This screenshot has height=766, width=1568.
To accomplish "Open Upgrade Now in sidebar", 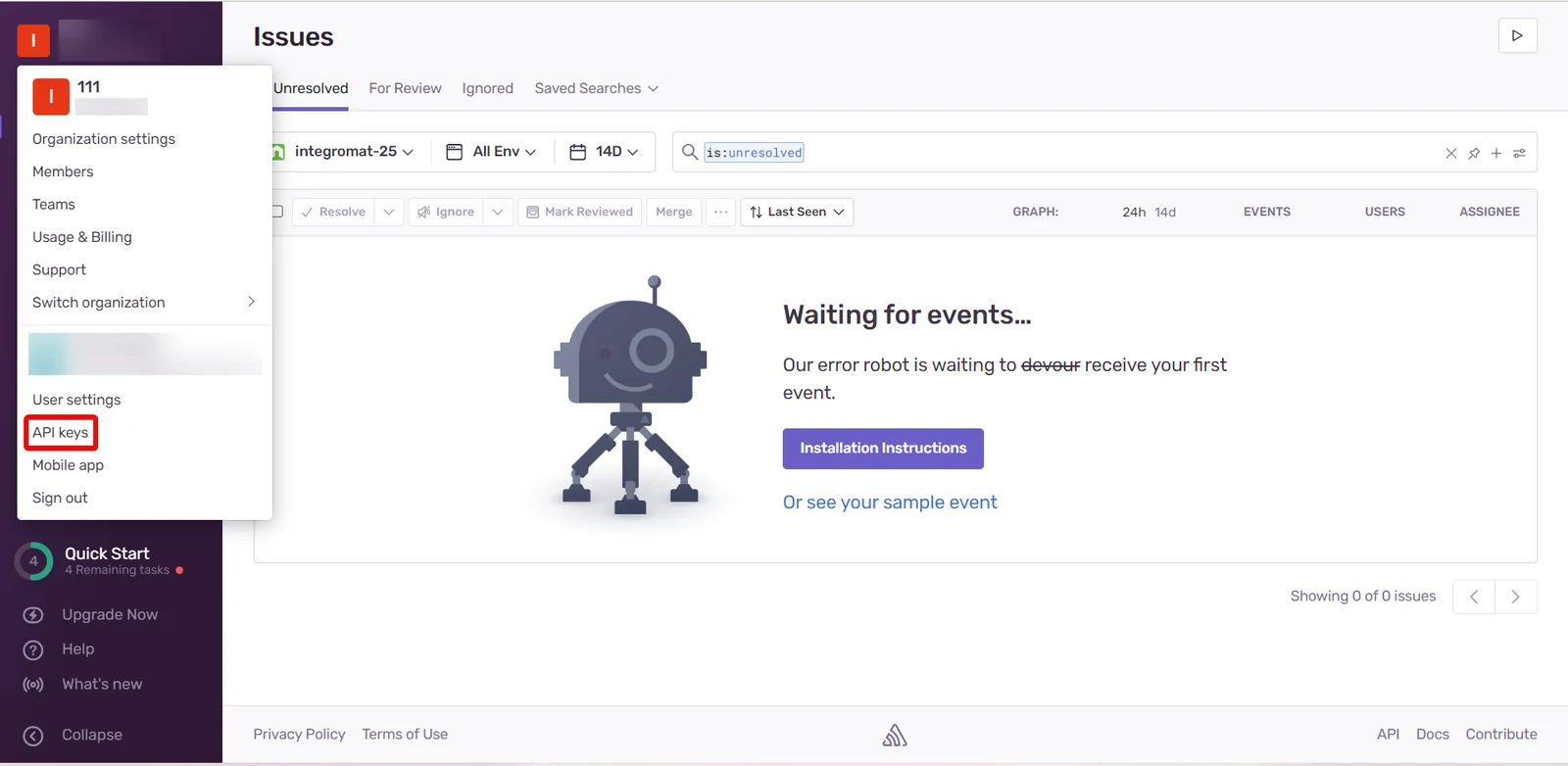I will point(110,615).
